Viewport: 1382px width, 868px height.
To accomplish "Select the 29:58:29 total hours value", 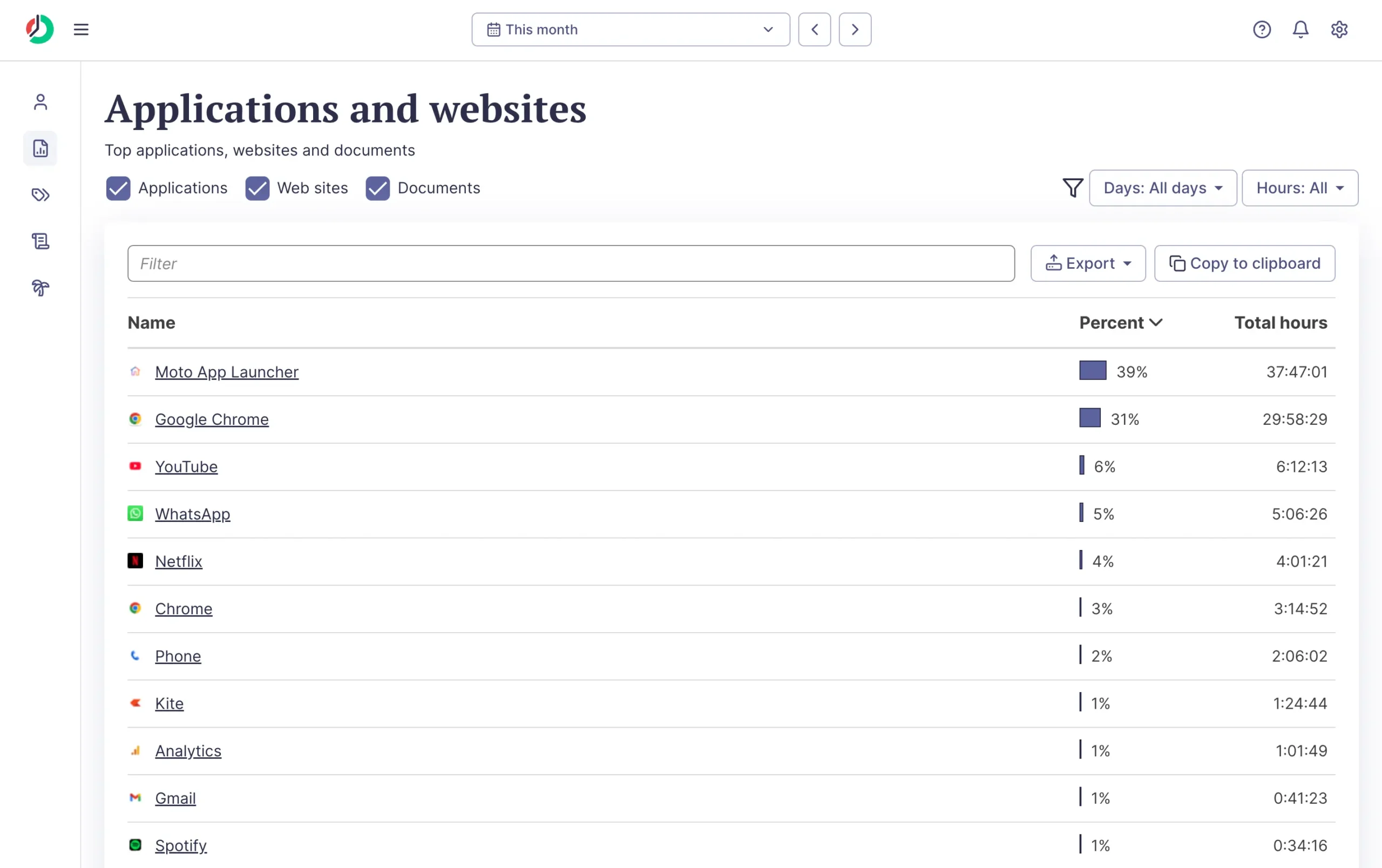I will 1295,419.
